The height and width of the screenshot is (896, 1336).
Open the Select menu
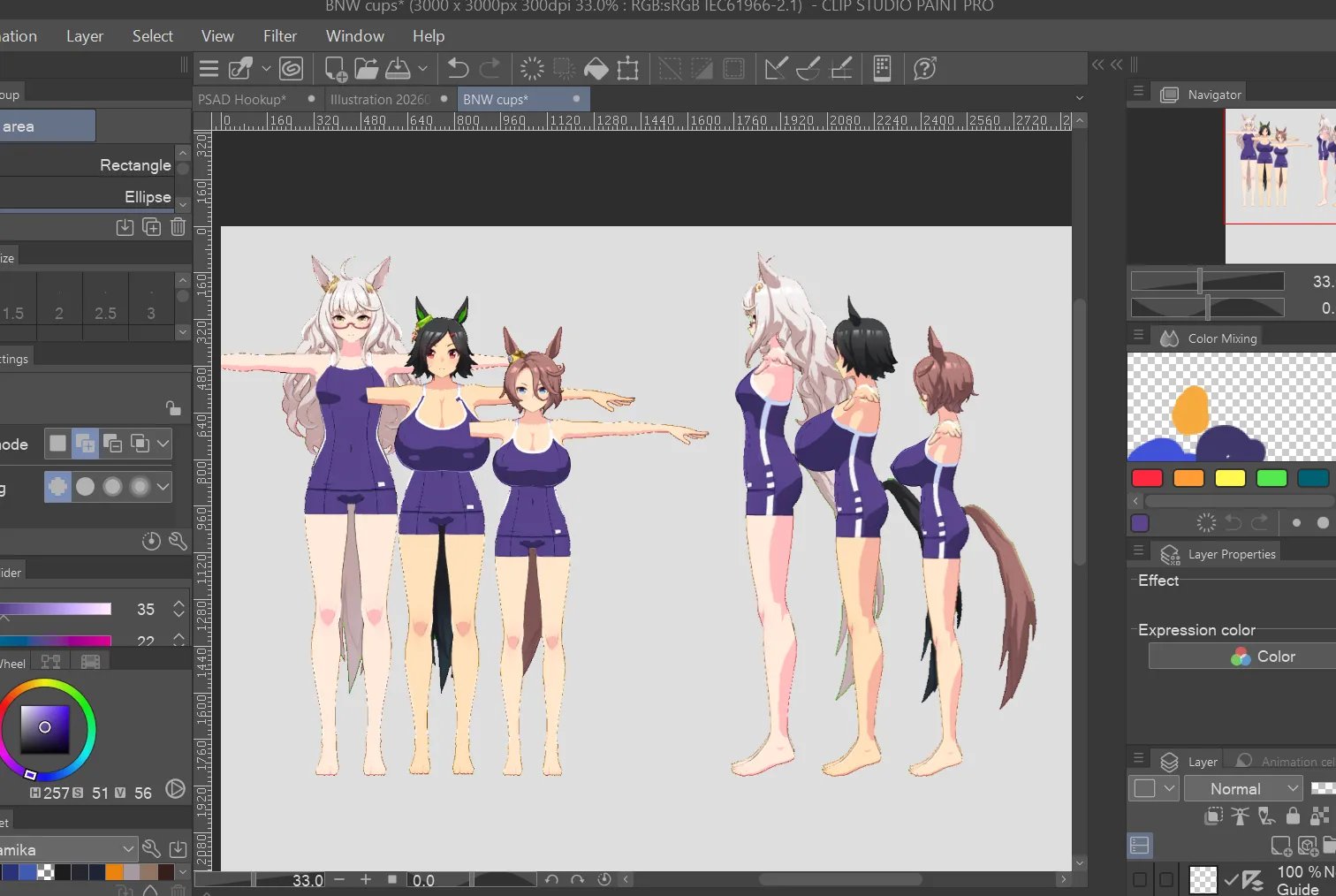click(x=153, y=36)
